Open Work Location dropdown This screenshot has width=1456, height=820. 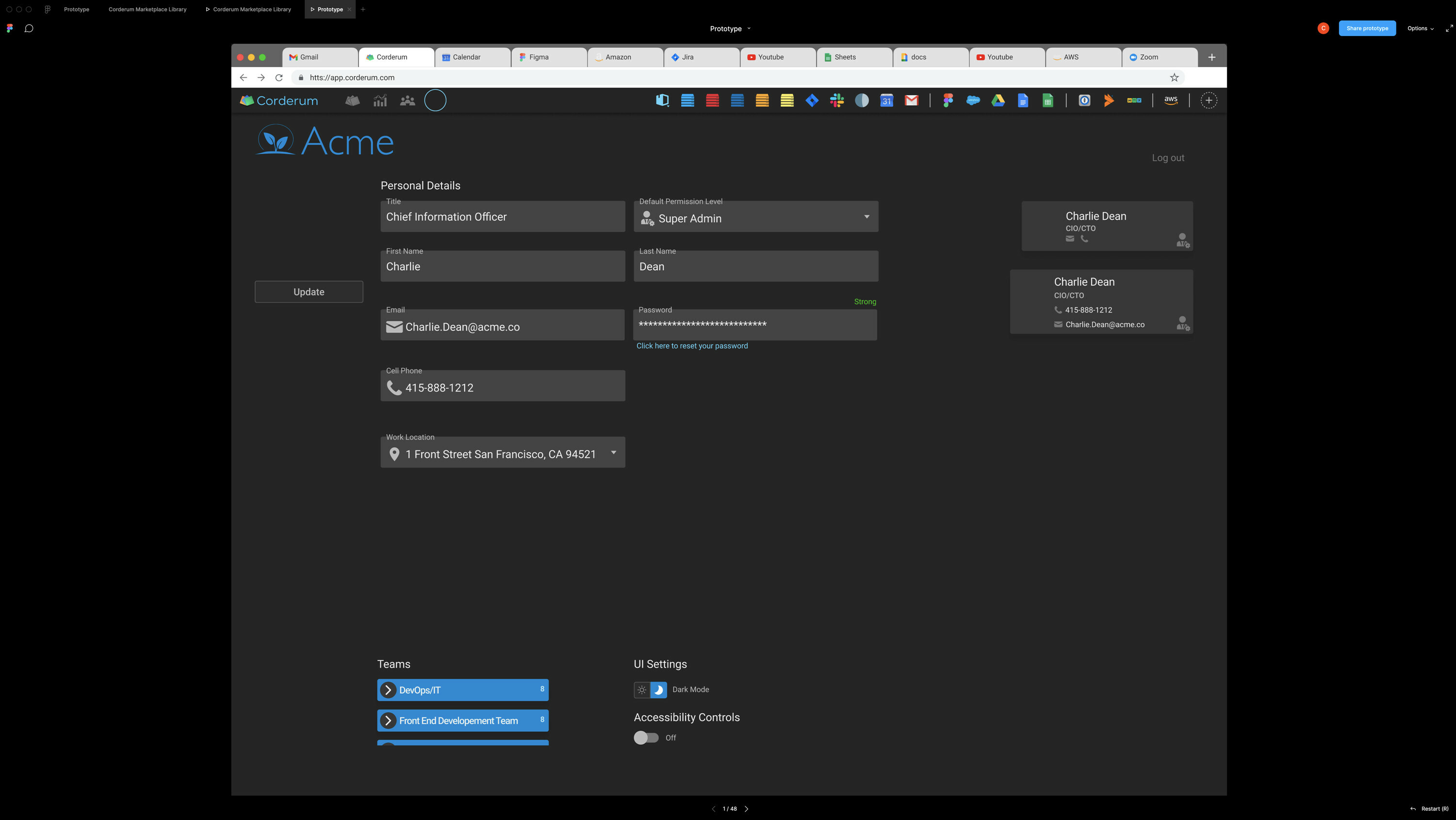pyautogui.click(x=503, y=452)
